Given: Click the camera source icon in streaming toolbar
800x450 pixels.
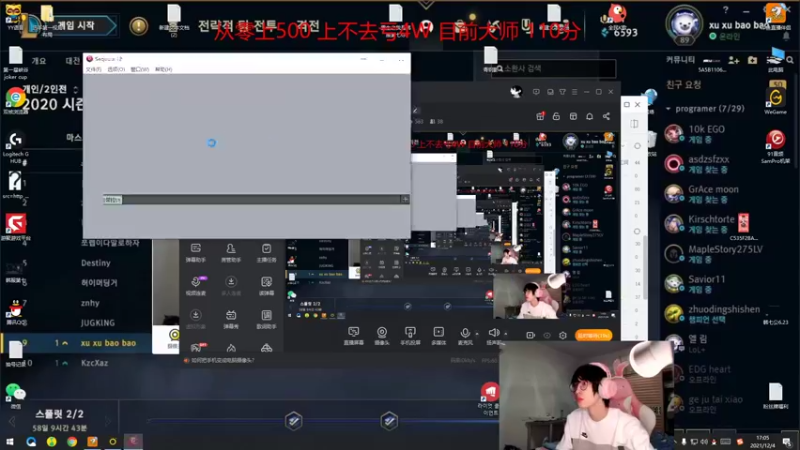Looking at the screenshot, I should [382, 335].
